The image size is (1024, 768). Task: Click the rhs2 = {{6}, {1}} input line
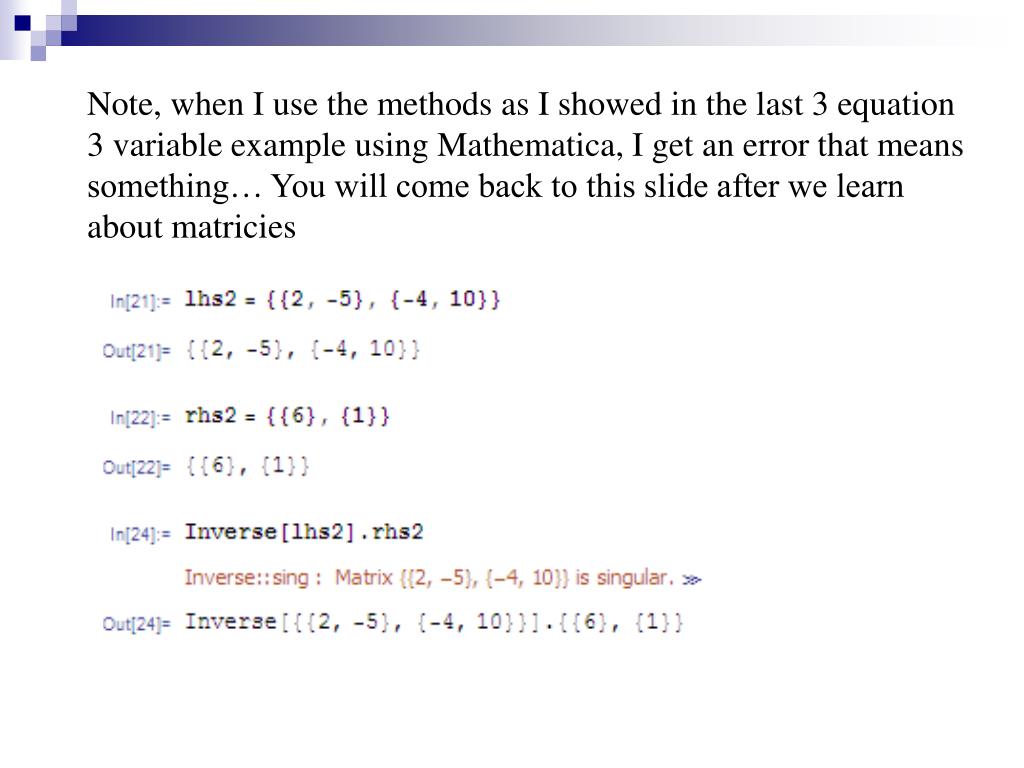click(287, 416)
